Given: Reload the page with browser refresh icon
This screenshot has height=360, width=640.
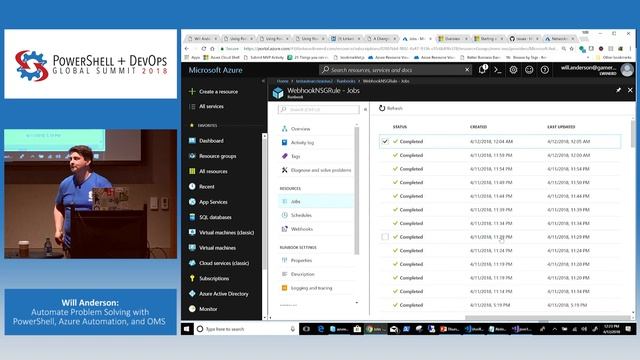Looking at the screenshot, I should tap(203, 49).
